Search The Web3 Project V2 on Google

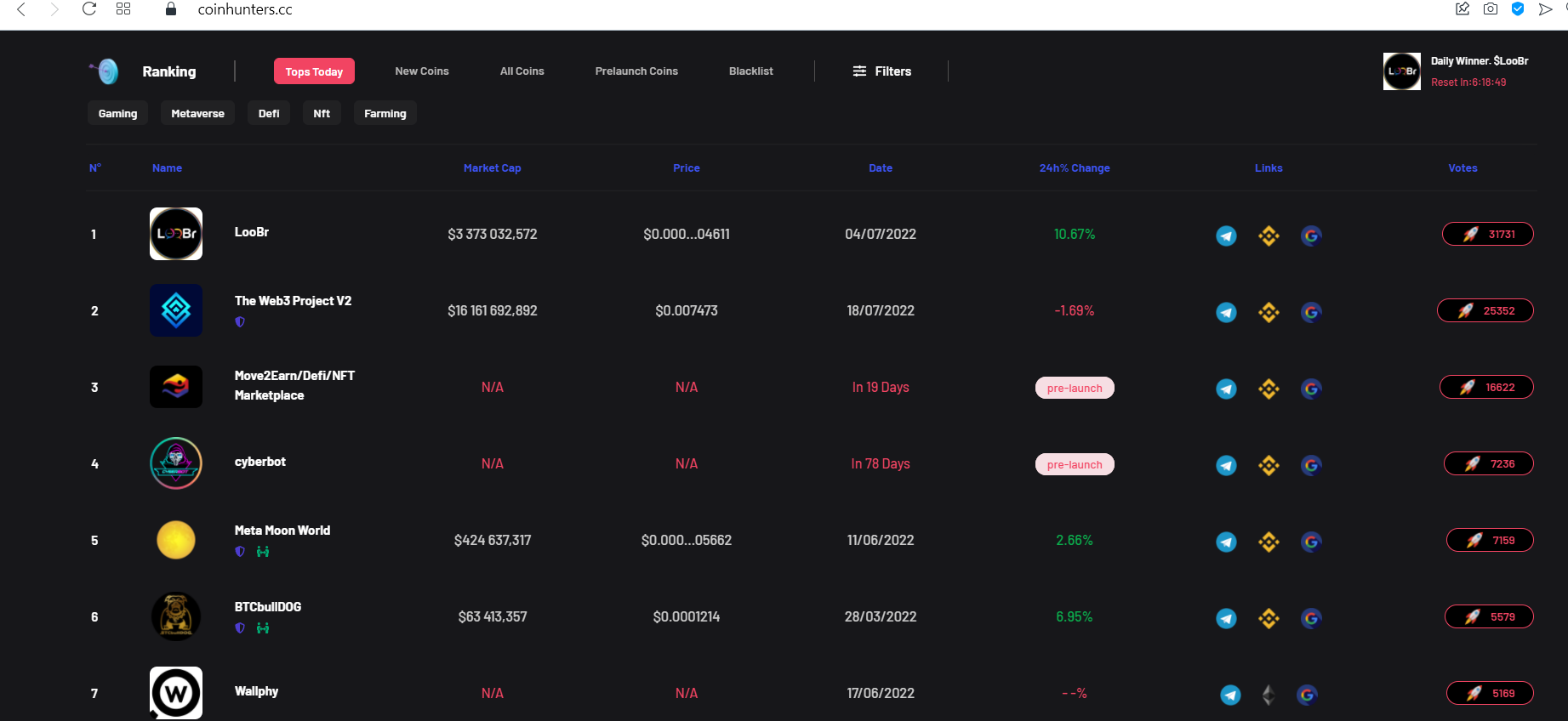1311,312
